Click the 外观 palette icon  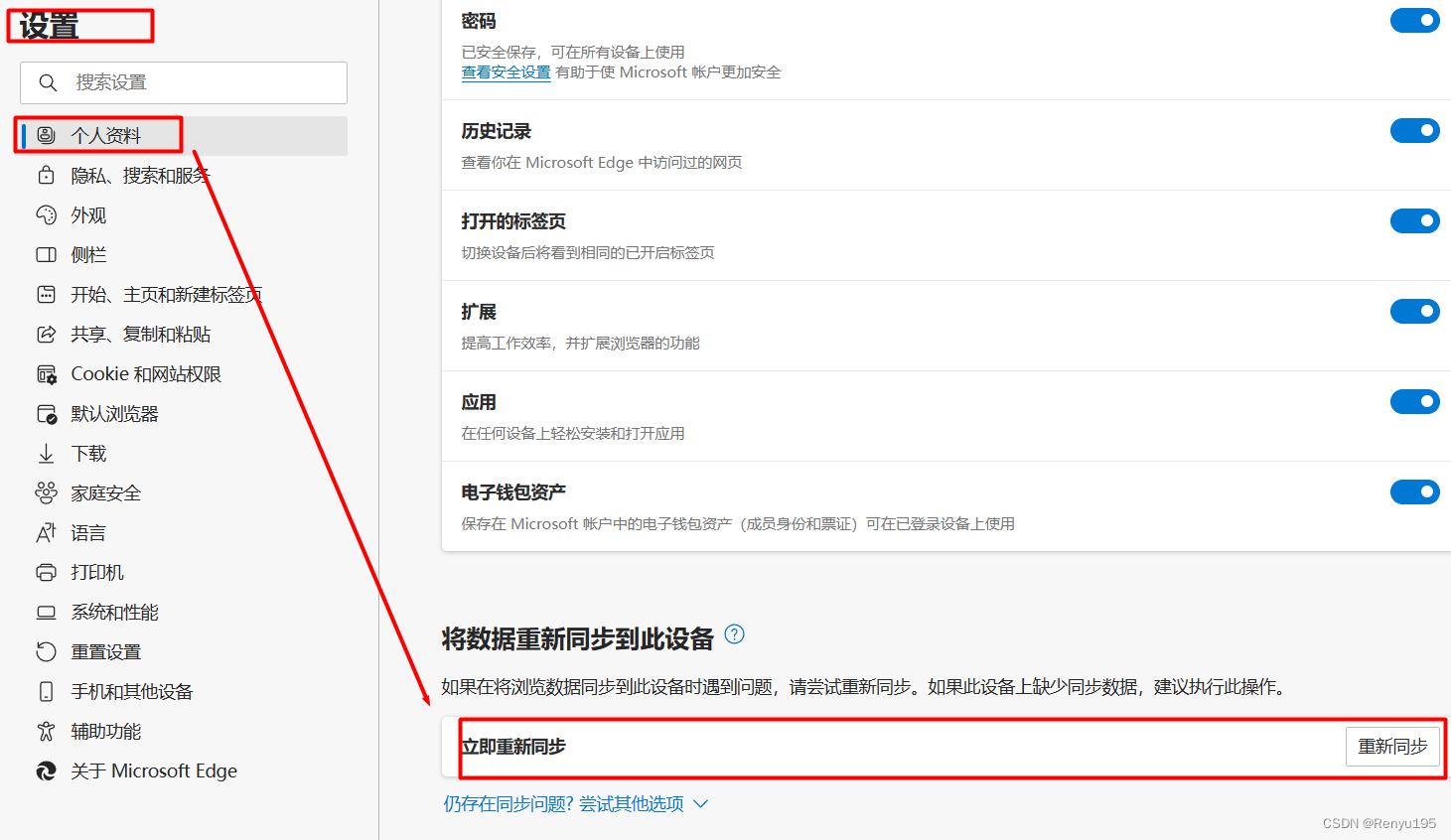point(46,215)
